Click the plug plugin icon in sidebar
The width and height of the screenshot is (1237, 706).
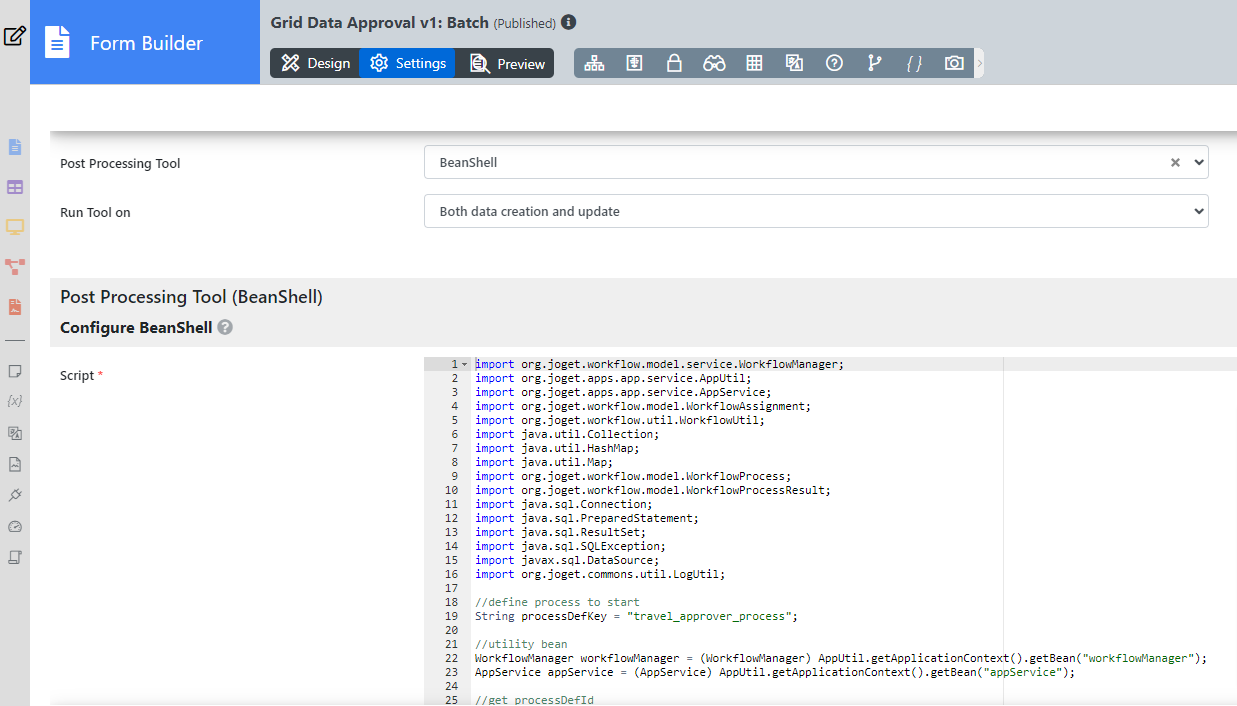tap(15, 495)
